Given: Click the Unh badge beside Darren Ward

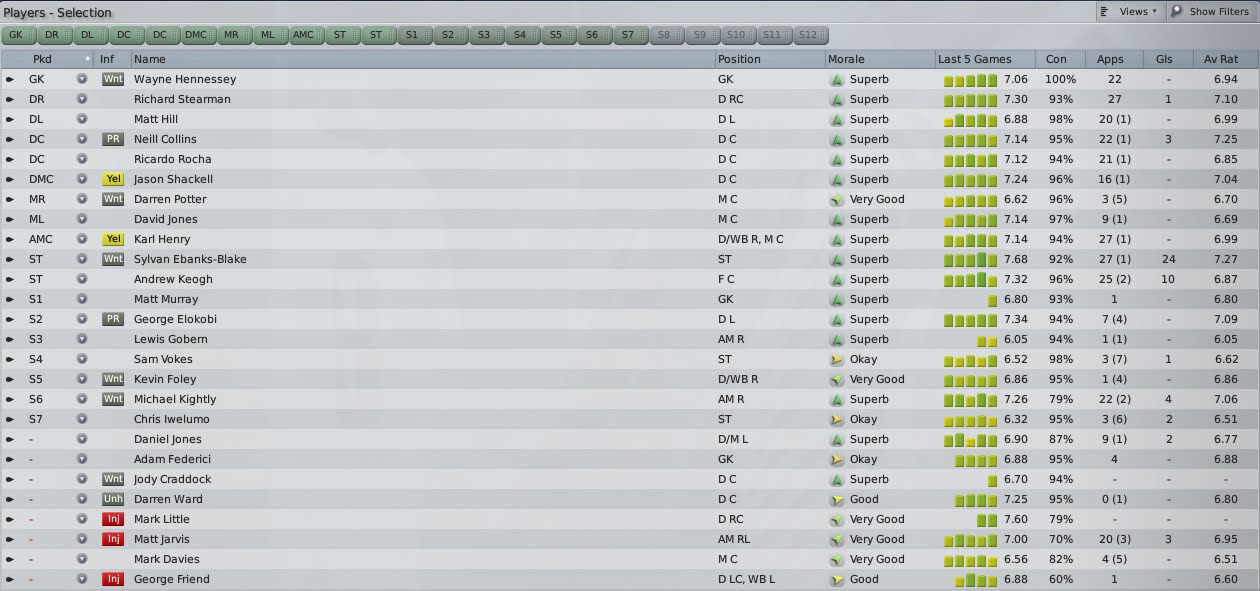Looking at the screenshot, I should coord(113,499).
